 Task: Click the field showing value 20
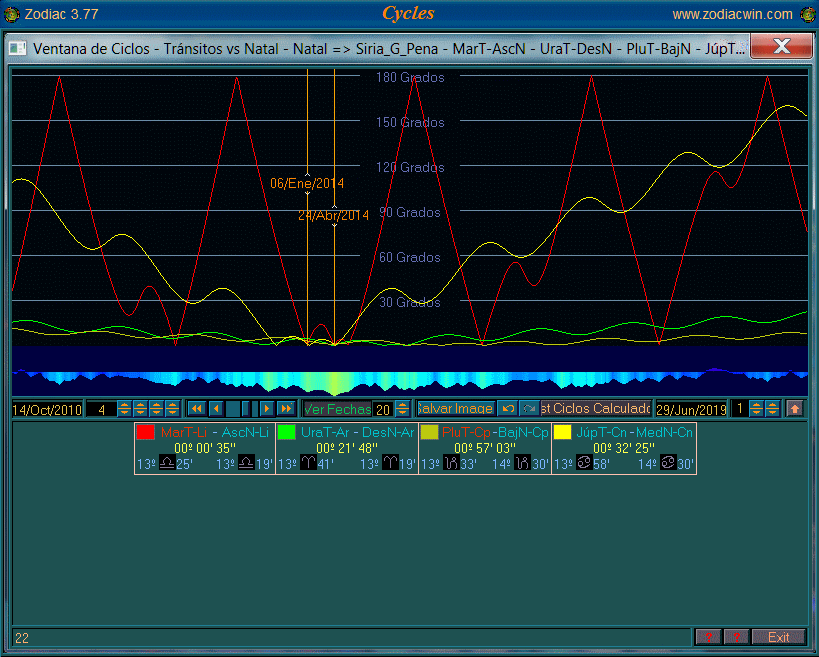[x=383, y=409]
